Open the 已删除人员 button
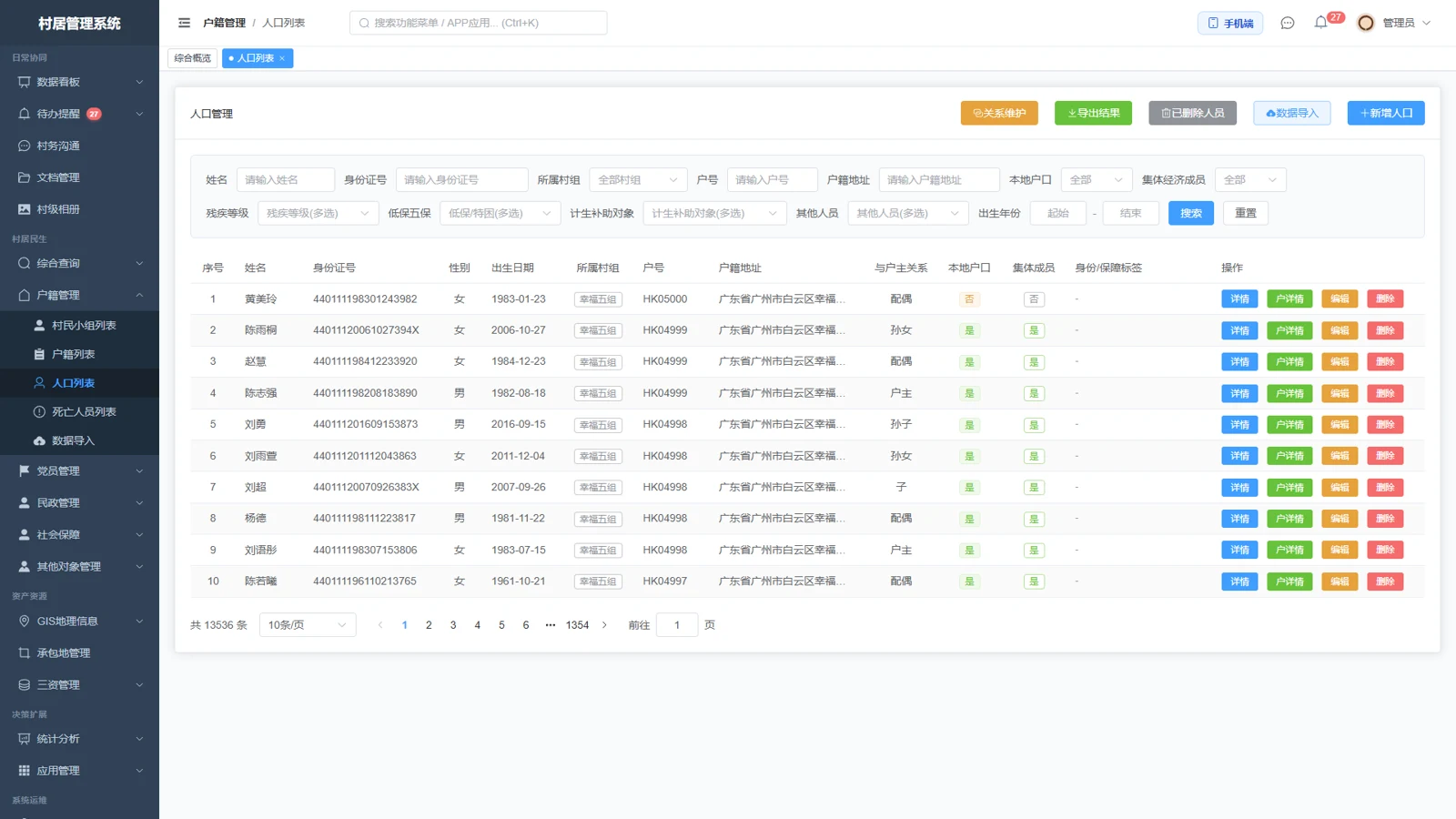Viewport: 1456px width, 819px height. click(x=1193, y=113)
